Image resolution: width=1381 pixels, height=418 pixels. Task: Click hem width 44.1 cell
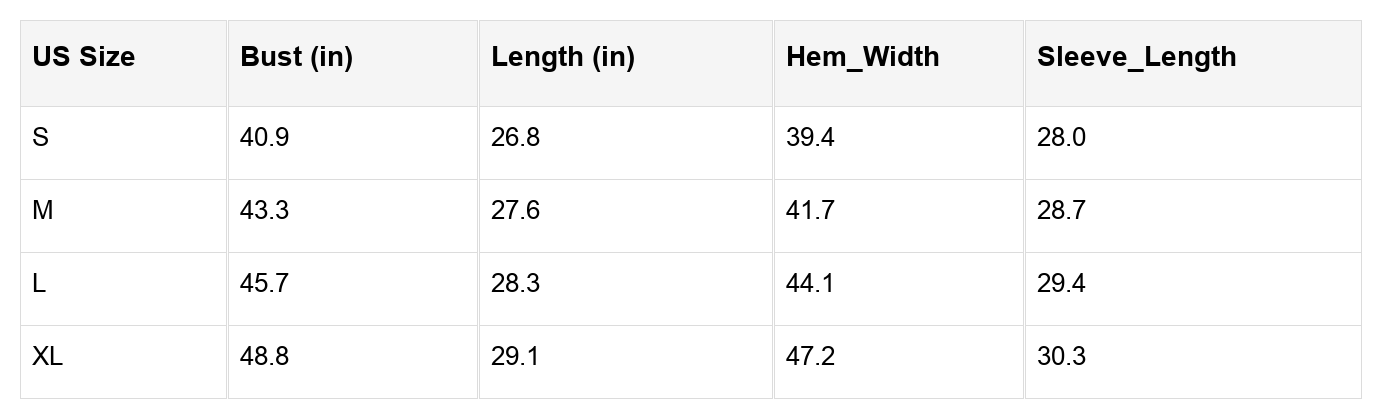click(x=810, y=284)
